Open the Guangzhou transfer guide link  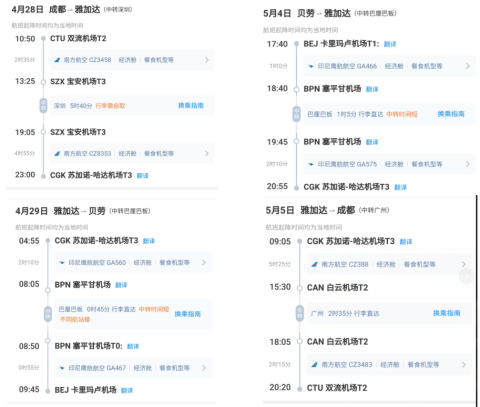(x=447, y=313)
